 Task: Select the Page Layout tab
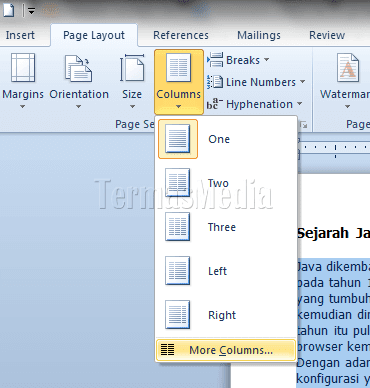pyautogui.click(x=94, y=35)
